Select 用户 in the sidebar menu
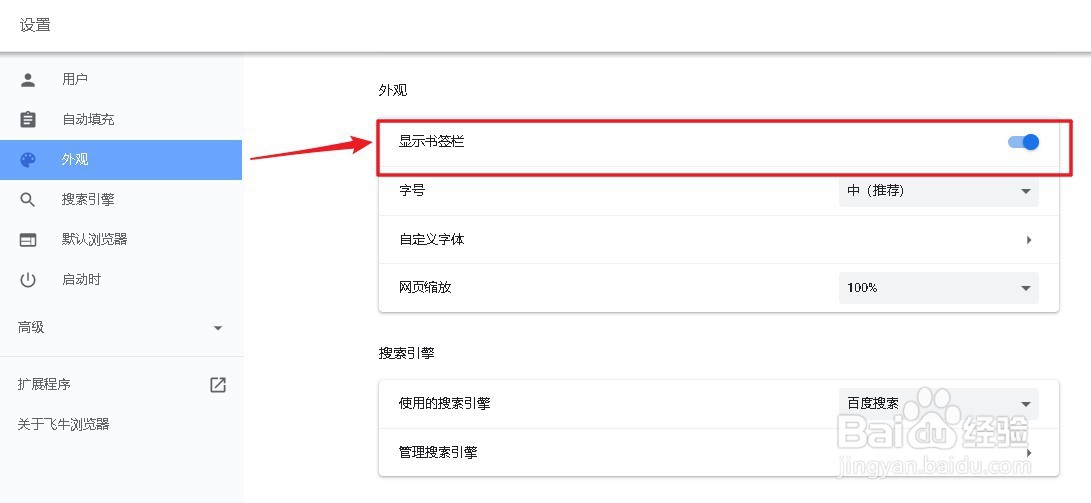The image size is (1091, 503). click(x=75, y=79)
